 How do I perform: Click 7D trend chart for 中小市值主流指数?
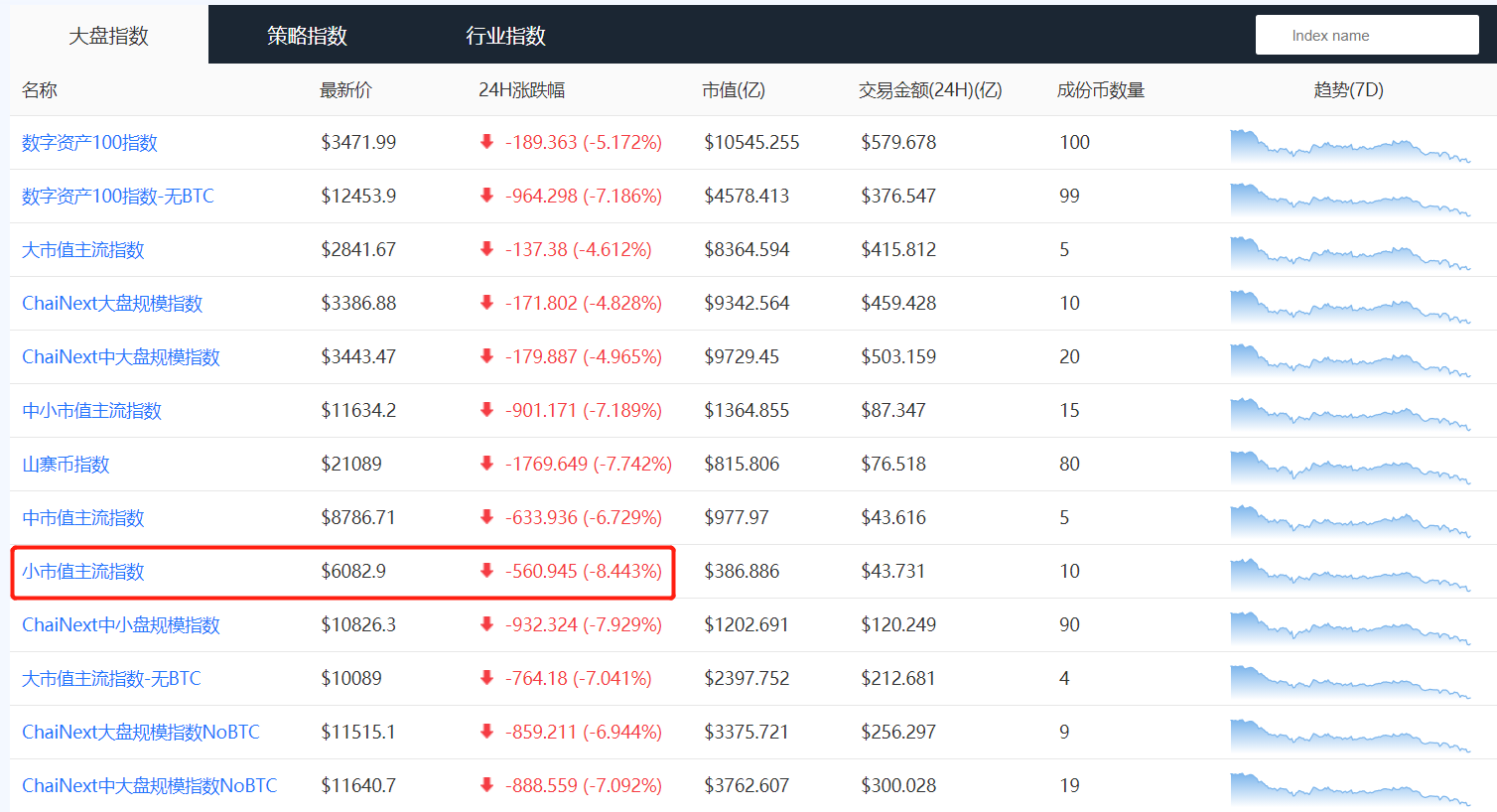click(1350, 413)
